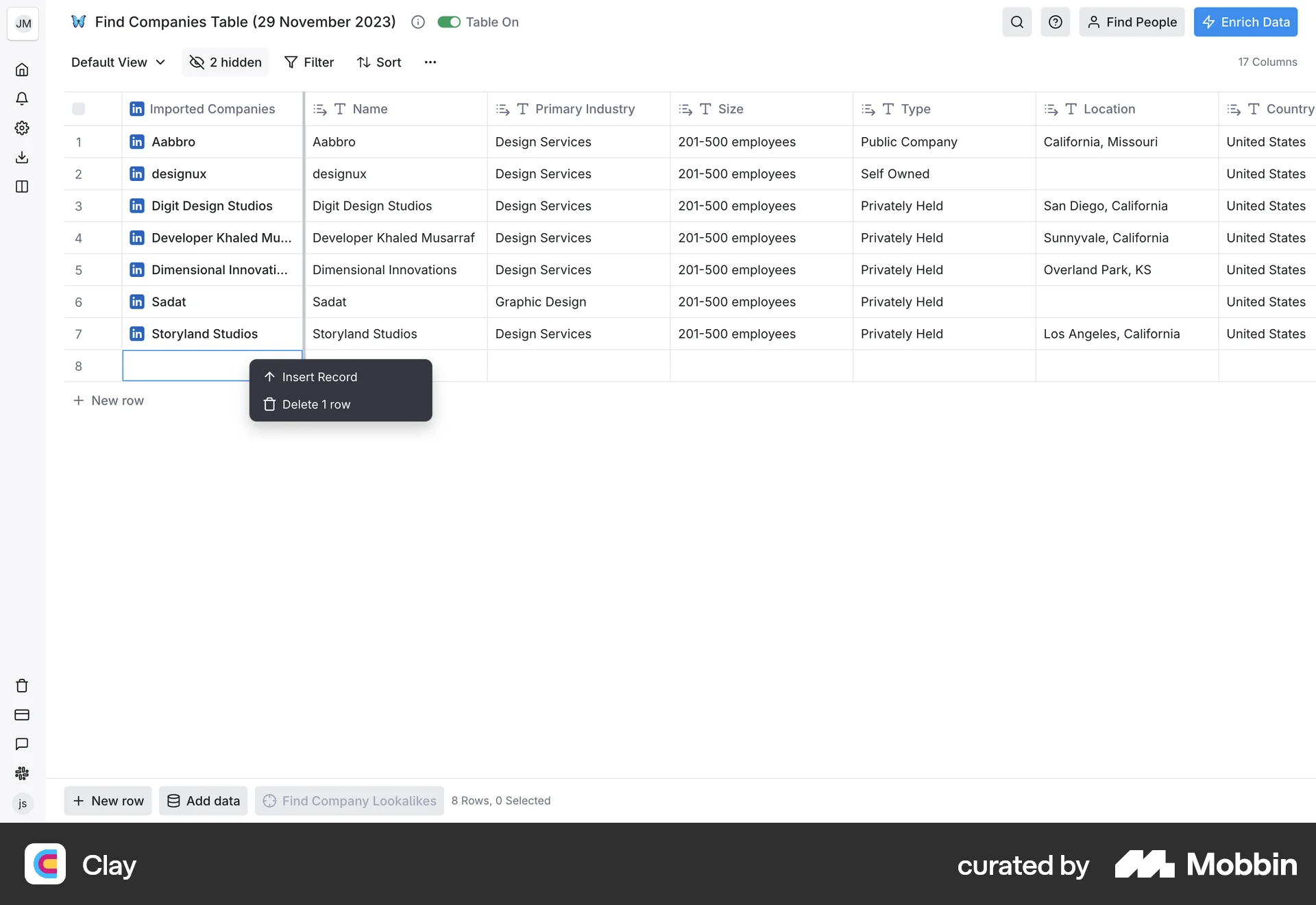Expand the Sort options

379,62
